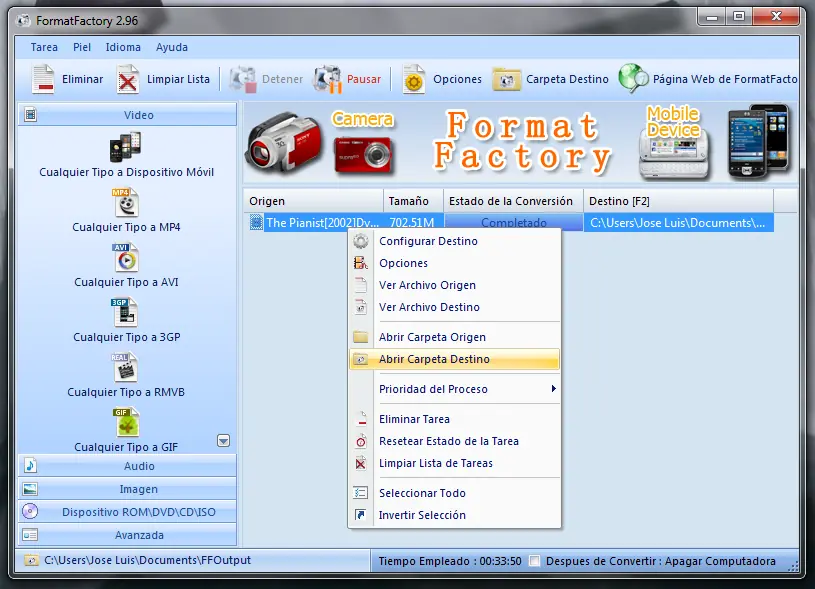The width and height of the screenshot is (815, 589).
Task: Click the music note icon on Audio header
Action: tap(30, 465)
